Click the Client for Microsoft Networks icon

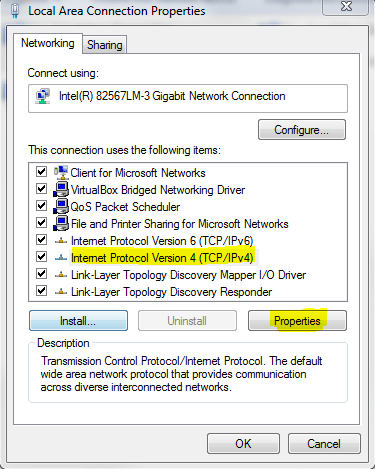[x=61, y=172]
